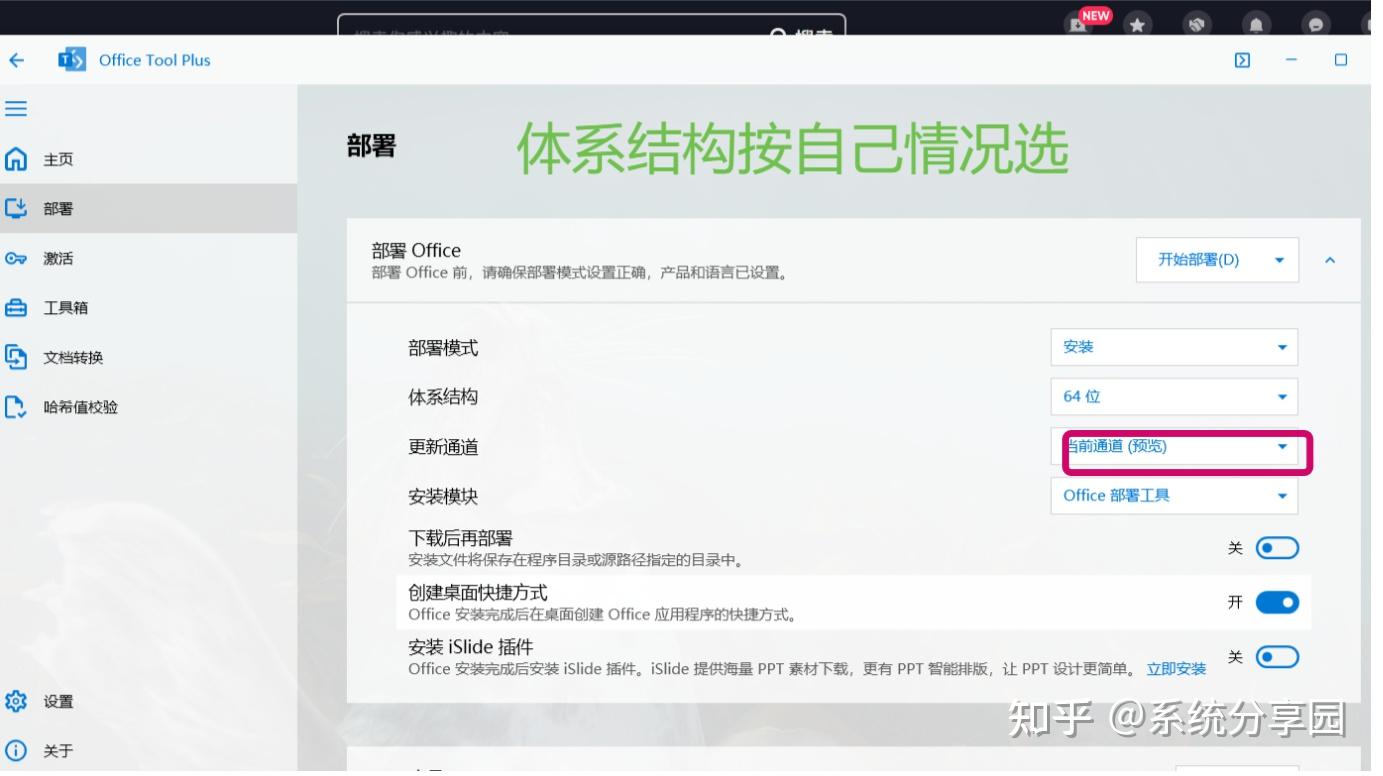Open the 部署模式 dropdown showing 安装
This screenshot has width=1383, height=776.
coord(1174,347)
